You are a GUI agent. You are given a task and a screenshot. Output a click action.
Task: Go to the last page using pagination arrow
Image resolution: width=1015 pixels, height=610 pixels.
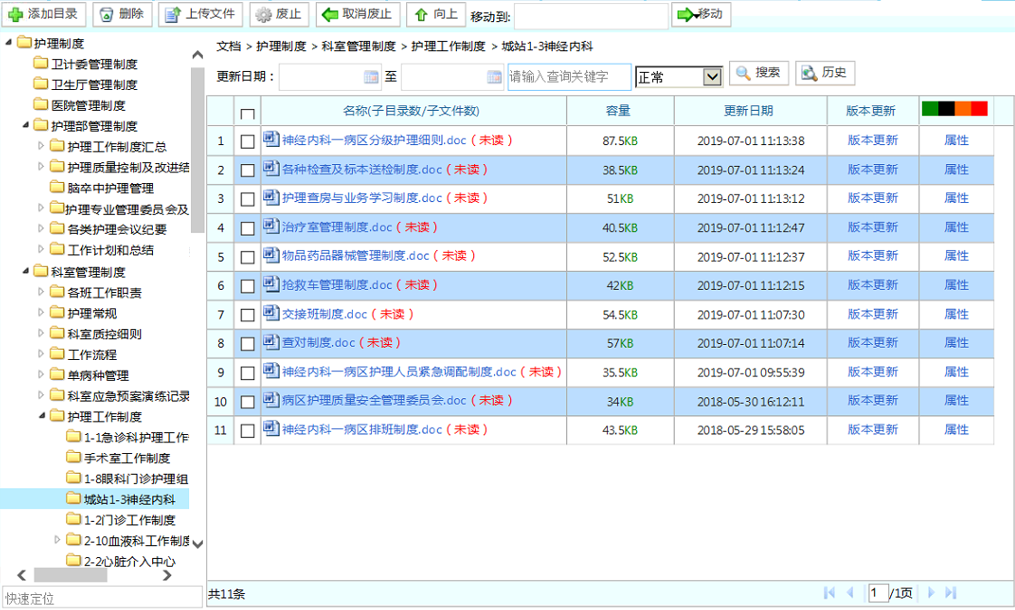tap(950, 593)
